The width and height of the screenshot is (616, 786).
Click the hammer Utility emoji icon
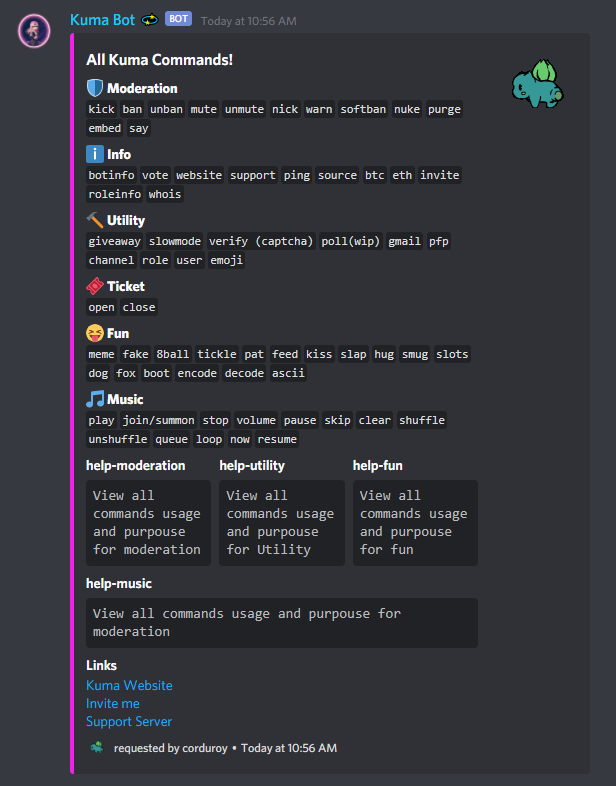click(x=95, y=220)
